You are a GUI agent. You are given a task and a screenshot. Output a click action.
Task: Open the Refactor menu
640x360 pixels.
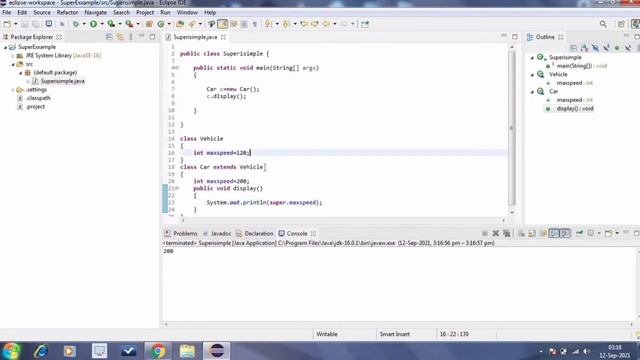click(67, 13)
